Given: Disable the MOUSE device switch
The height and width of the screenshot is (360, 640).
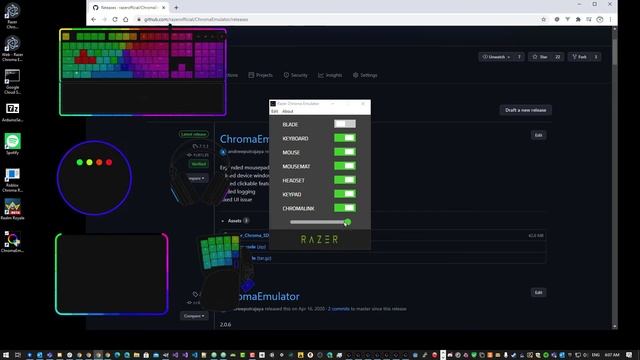Looking at the screenshot, I should click(345, 152).
